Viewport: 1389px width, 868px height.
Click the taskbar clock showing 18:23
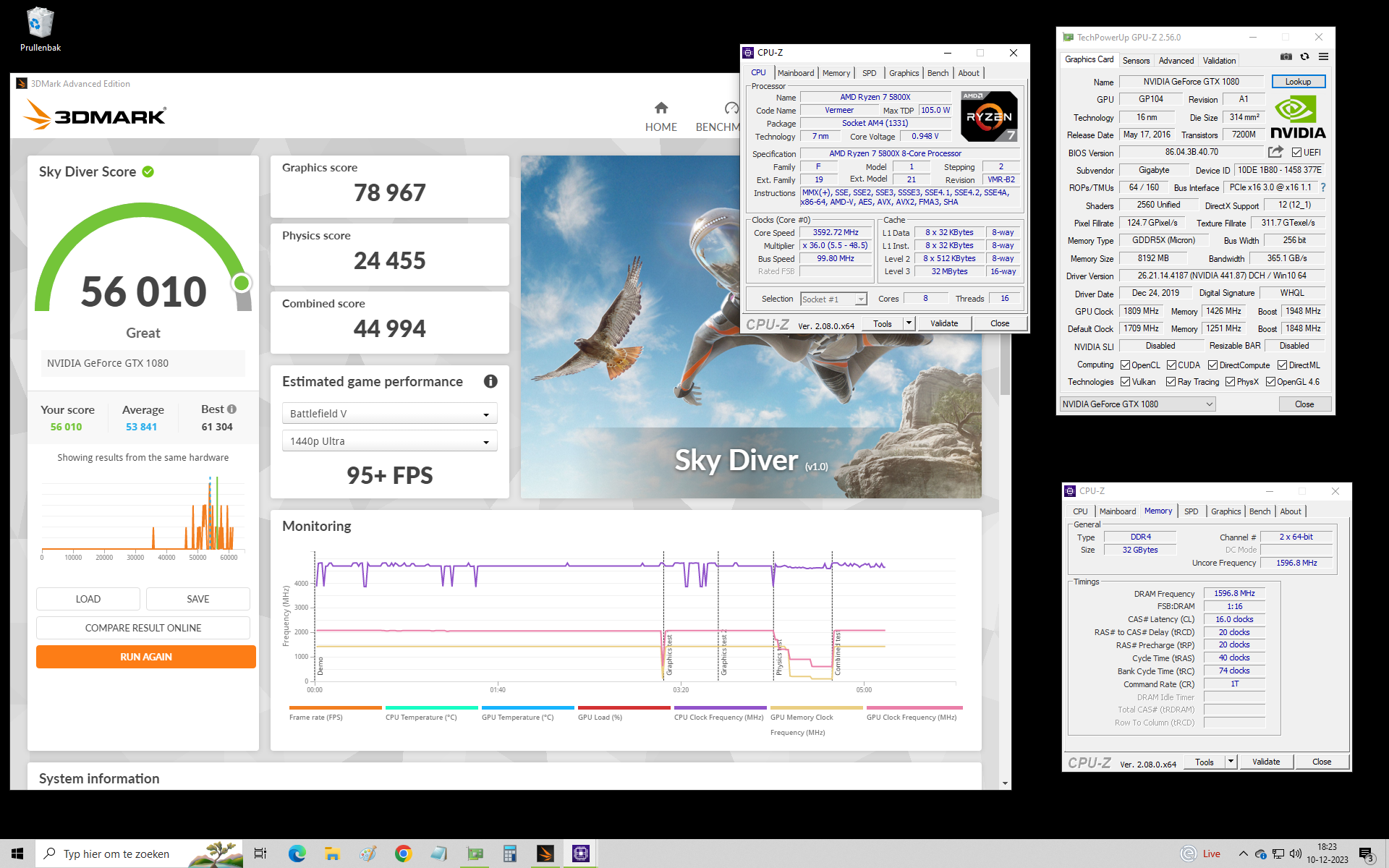click(x=1327, y=854)
